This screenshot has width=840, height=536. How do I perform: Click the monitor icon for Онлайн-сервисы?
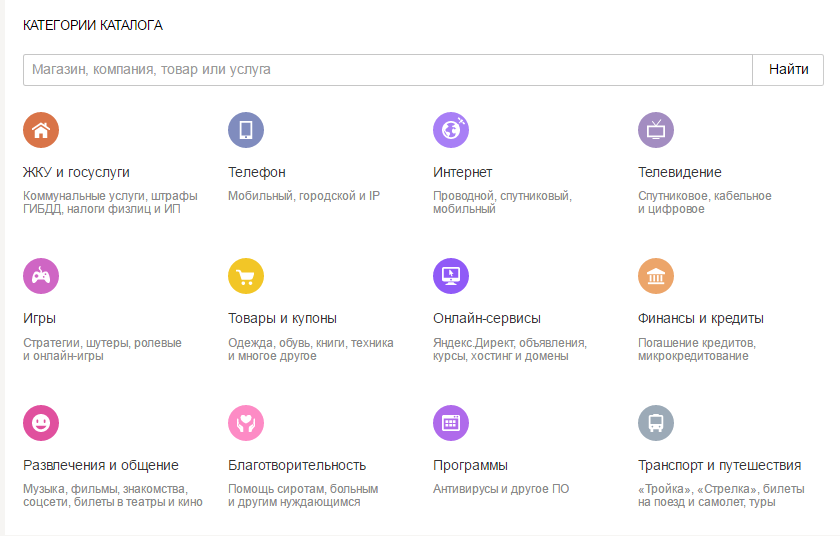[x=451, y=276]
